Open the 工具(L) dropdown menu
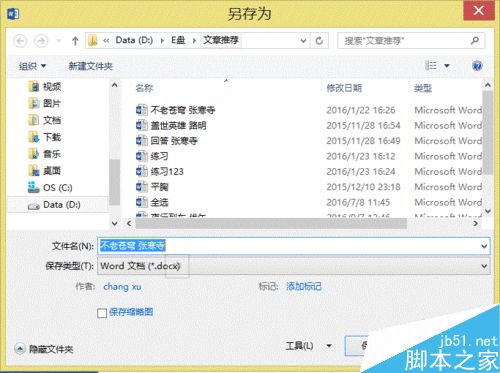Viewport: 500px width, 373px height. coord(309,346)
